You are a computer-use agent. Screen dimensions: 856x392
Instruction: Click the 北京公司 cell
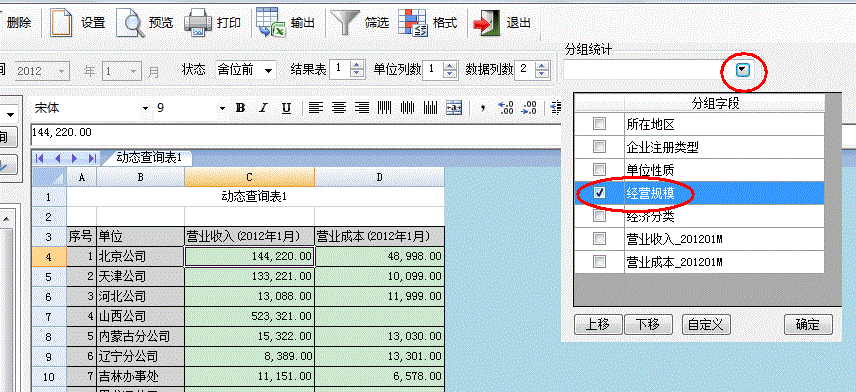click(x=140, y=257)
